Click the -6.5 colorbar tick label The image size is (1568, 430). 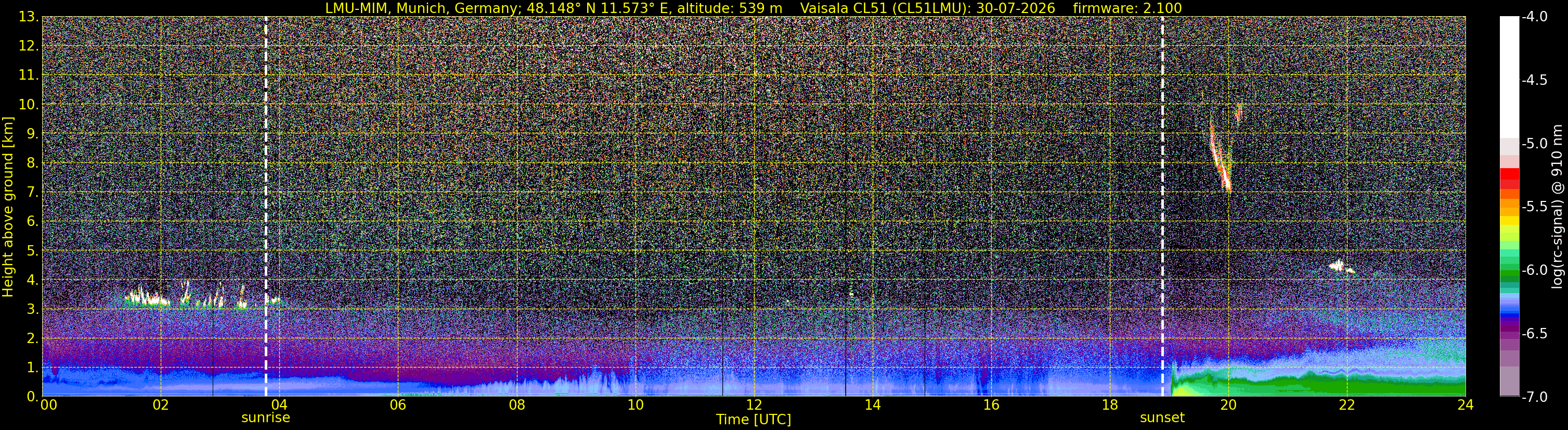pos(1535,334)
